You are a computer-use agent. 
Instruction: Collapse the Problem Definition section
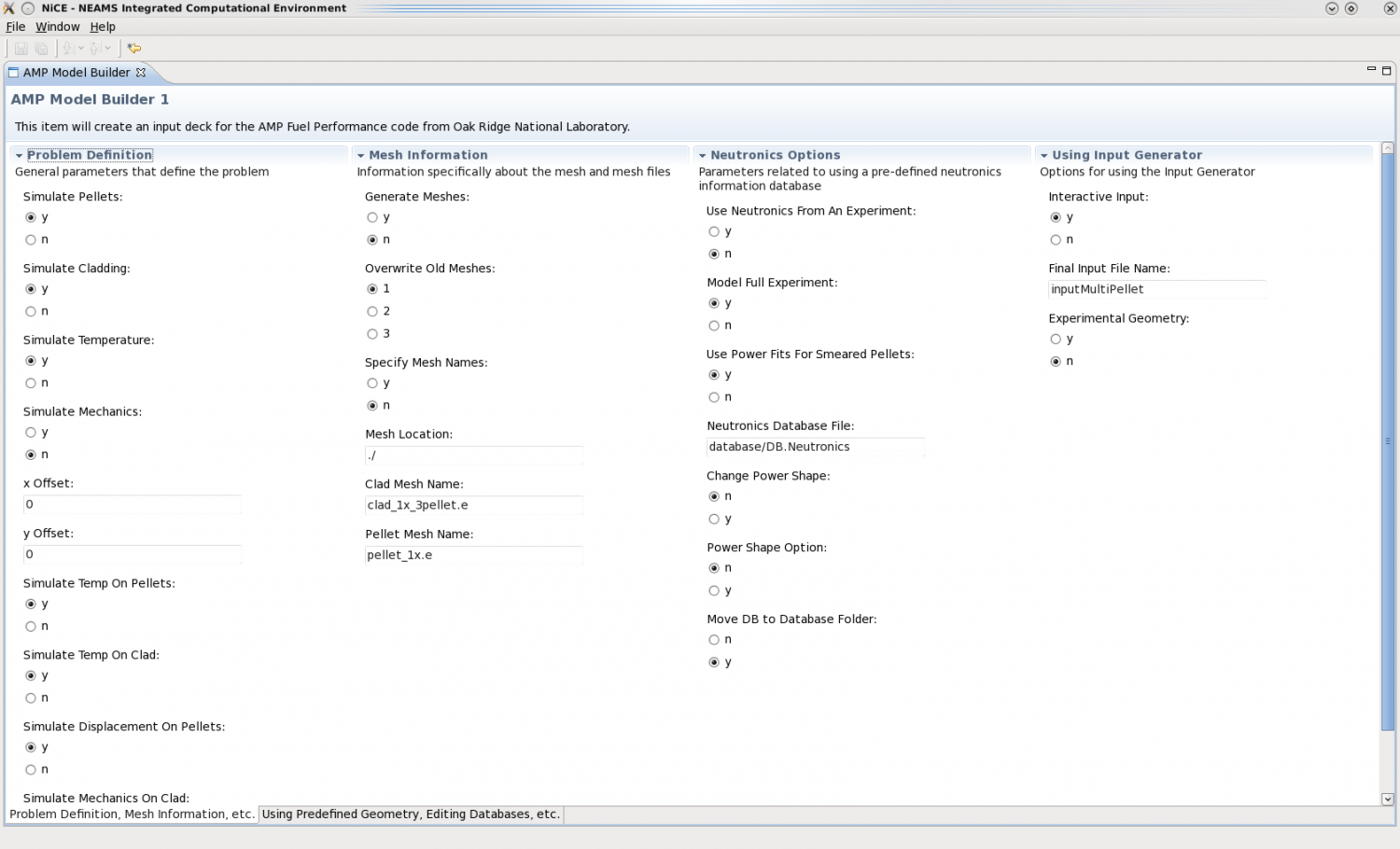(x=19, y=156)
